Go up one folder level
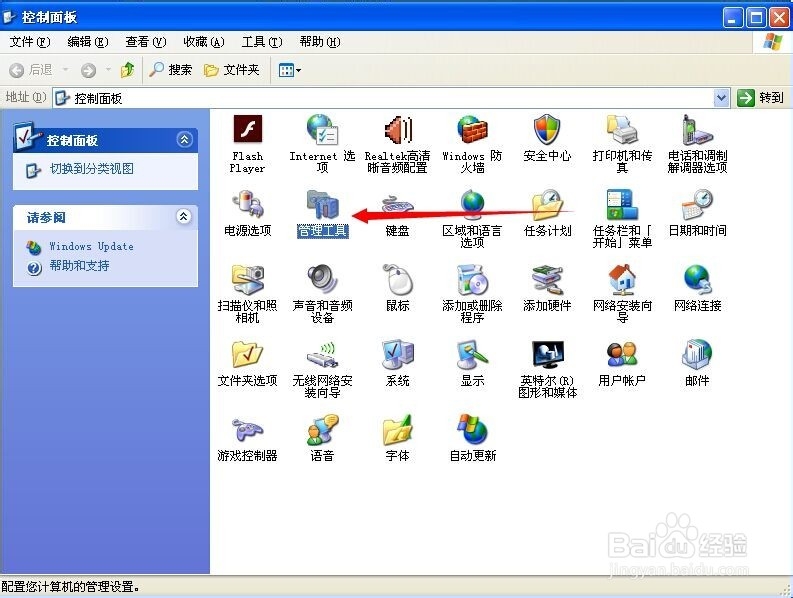The image size is (793, 598). 127,70
